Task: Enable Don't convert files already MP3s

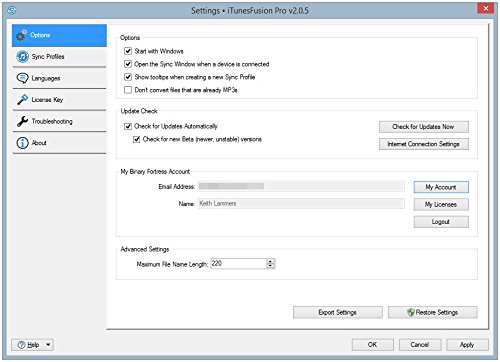Action: (128, 90)
